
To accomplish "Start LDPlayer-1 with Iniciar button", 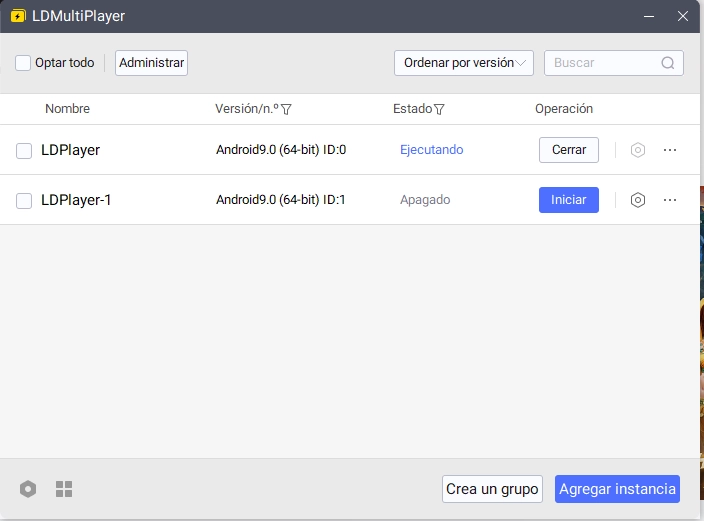I will (568, 200).
